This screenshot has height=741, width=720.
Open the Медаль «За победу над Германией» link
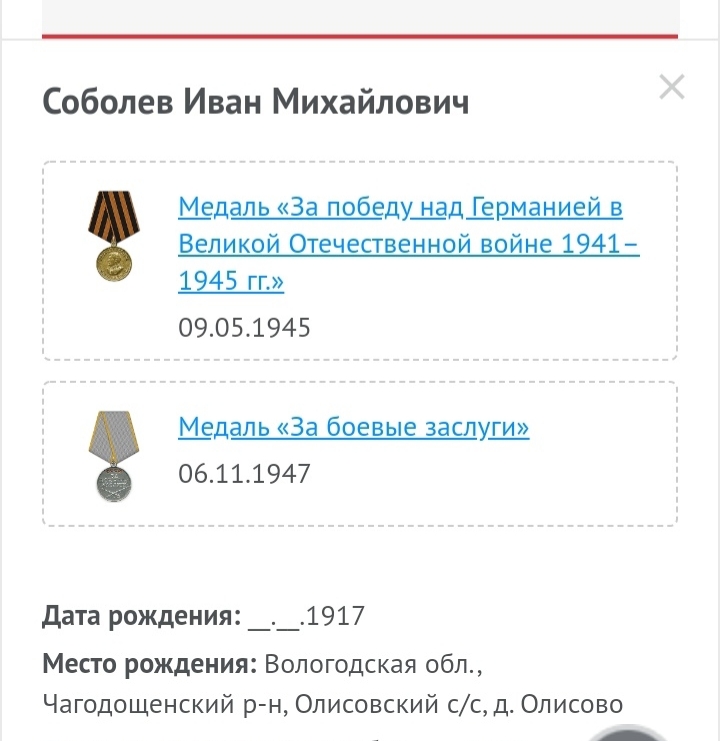(x=409, y=244)
